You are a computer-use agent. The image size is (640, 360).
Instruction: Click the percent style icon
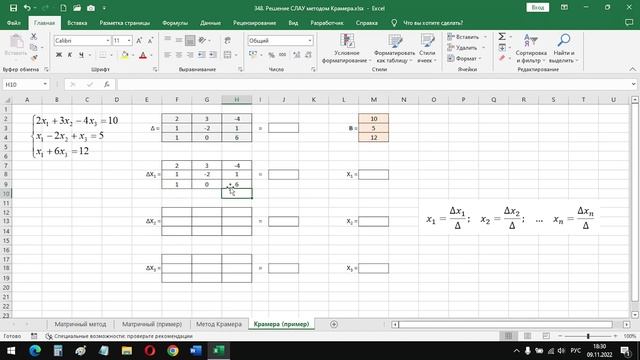pos(271,55)
